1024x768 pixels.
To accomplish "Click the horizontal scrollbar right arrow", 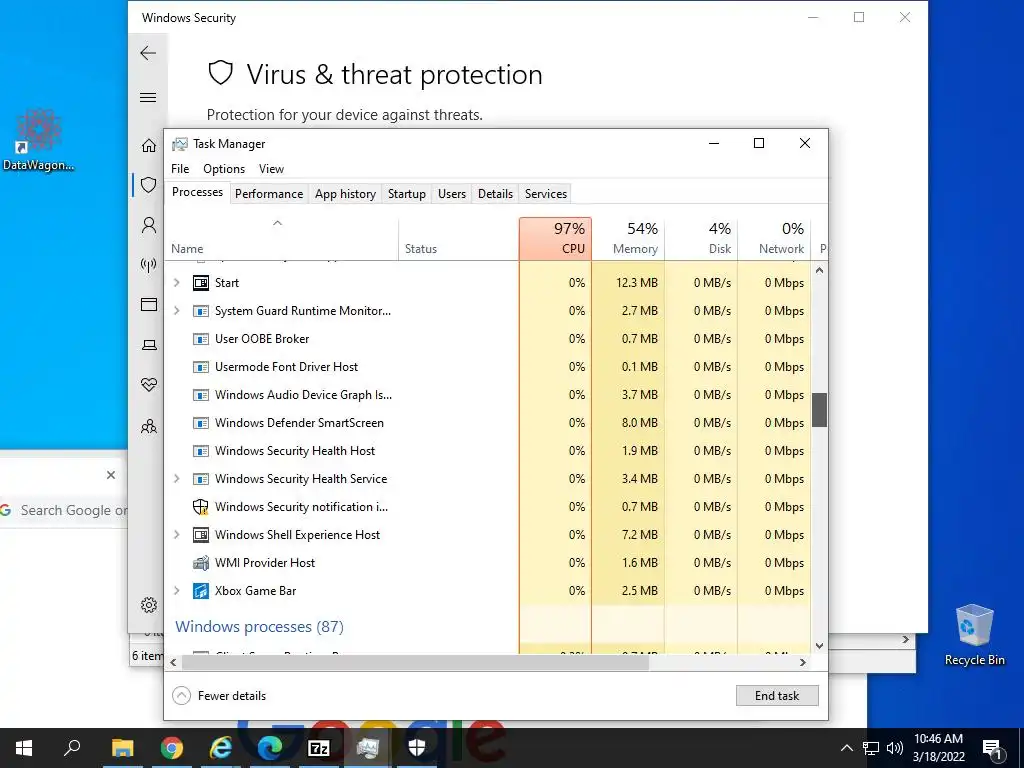I will coord(803,662).
